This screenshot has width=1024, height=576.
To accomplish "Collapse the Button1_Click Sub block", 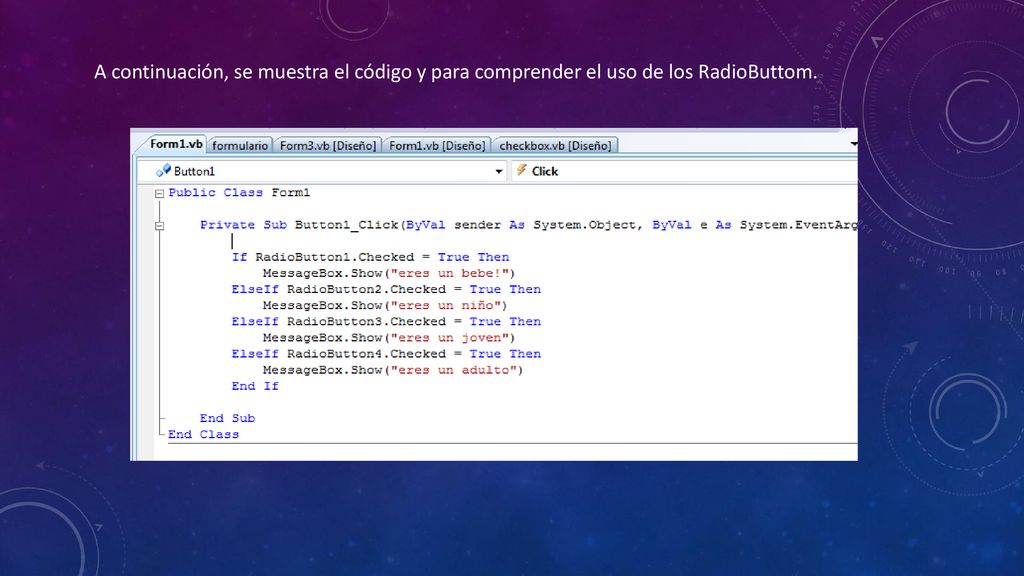I will point(159,226).
